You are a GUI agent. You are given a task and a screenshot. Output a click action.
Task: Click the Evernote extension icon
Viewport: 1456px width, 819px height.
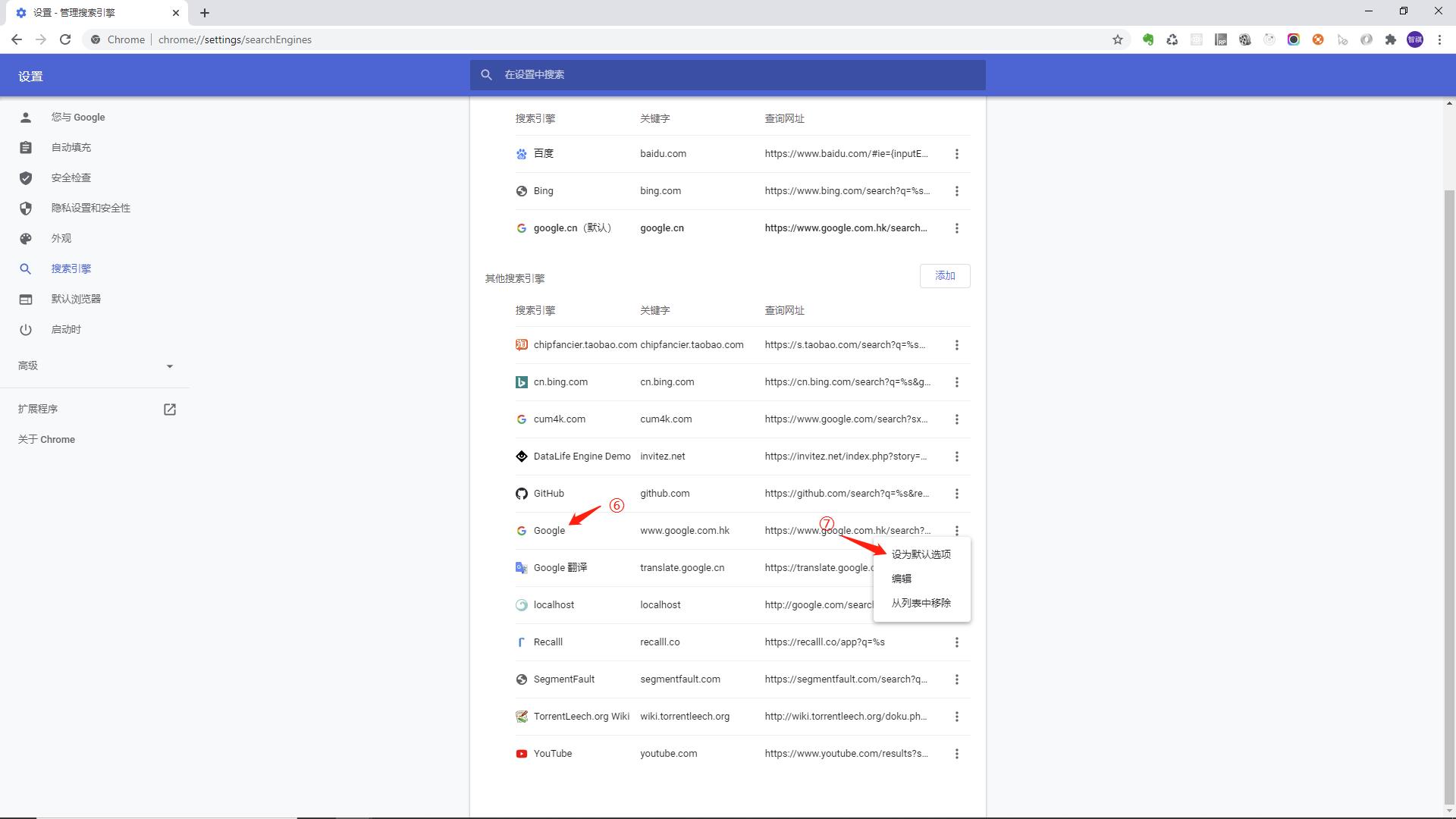[1147, 39]
